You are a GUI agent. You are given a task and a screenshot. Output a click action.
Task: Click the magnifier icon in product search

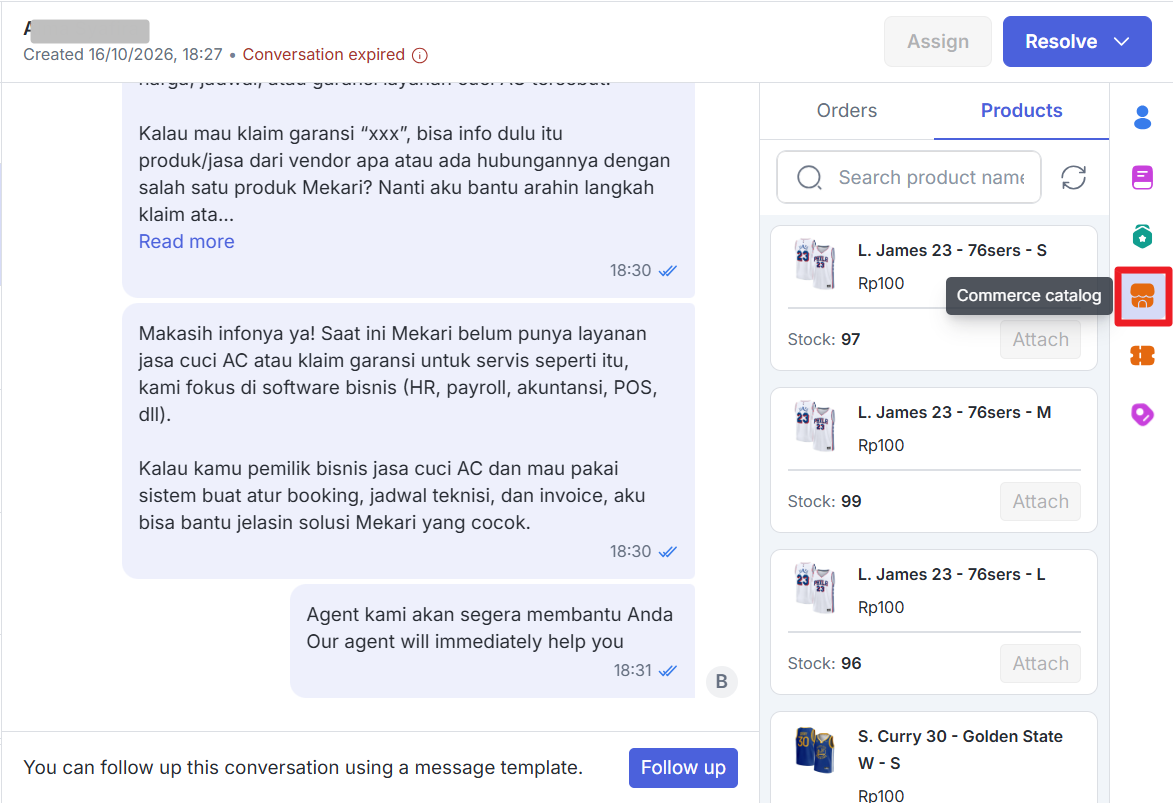coord(809,177)
